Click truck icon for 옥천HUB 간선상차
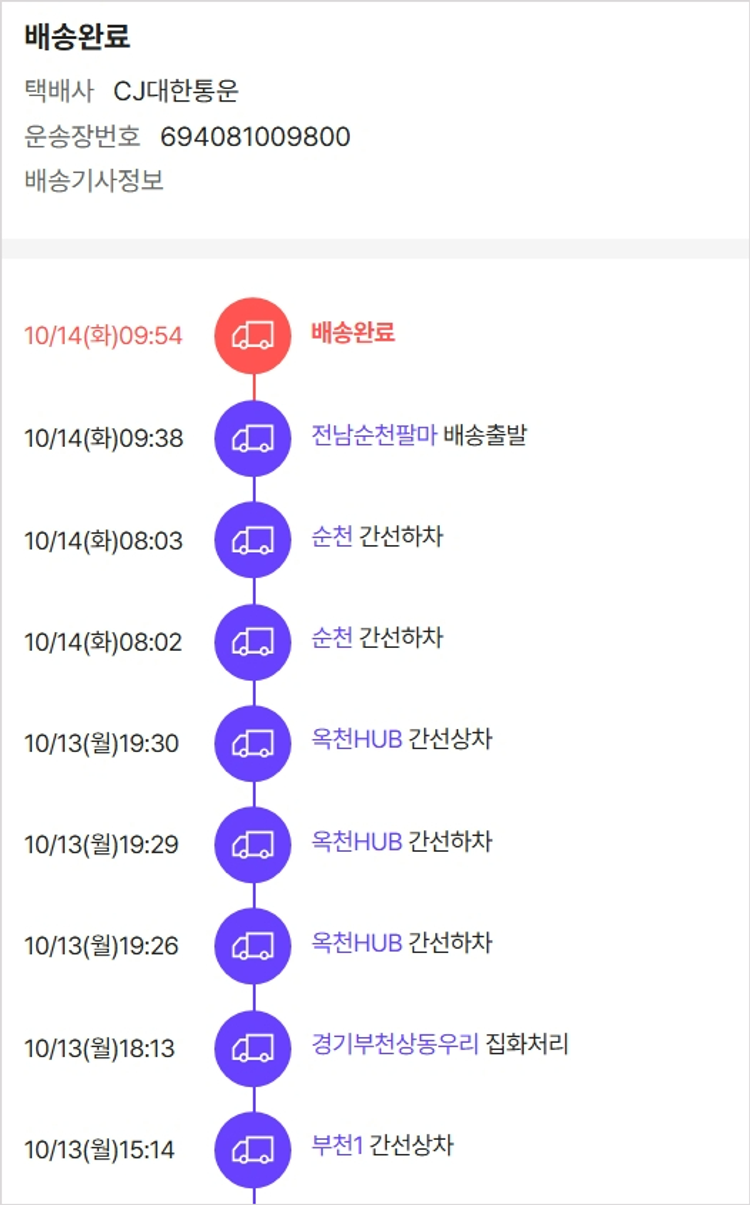 click(253, 743)
